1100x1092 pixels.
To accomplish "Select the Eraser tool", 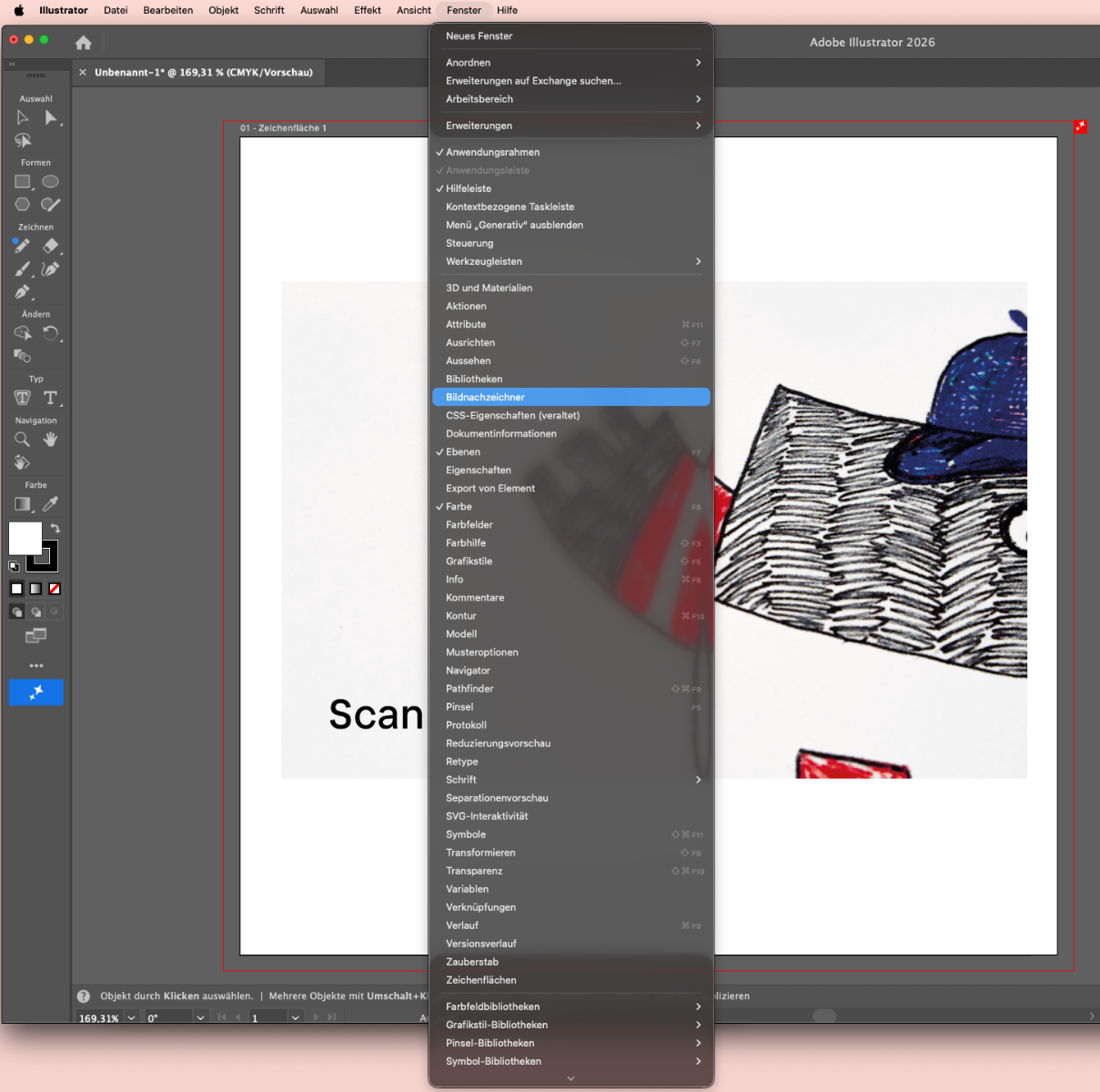I will tap(51, 246).
